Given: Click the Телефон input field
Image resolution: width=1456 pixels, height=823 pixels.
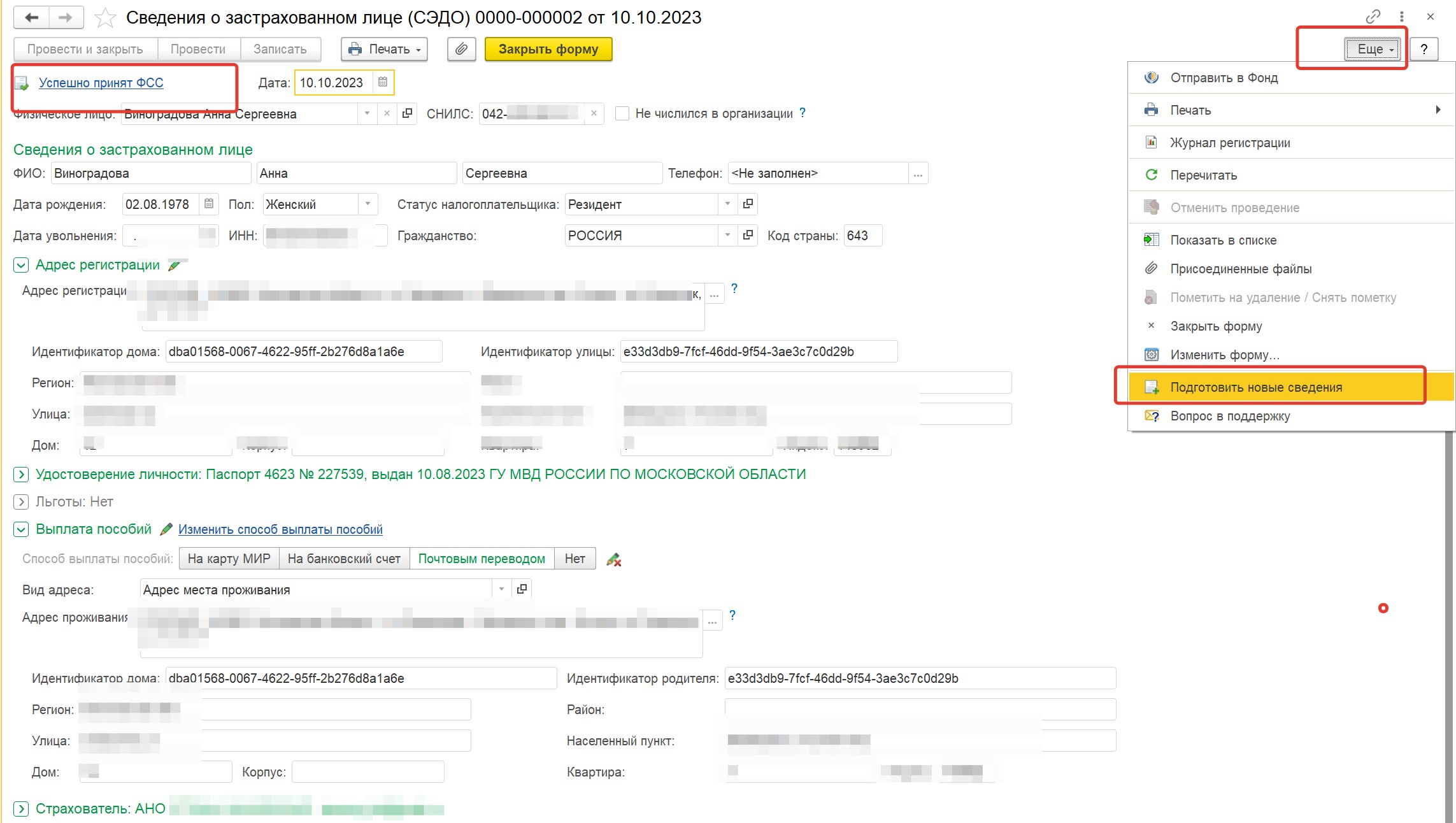Looking at the screenshot, I should click(x=818, y=173).
